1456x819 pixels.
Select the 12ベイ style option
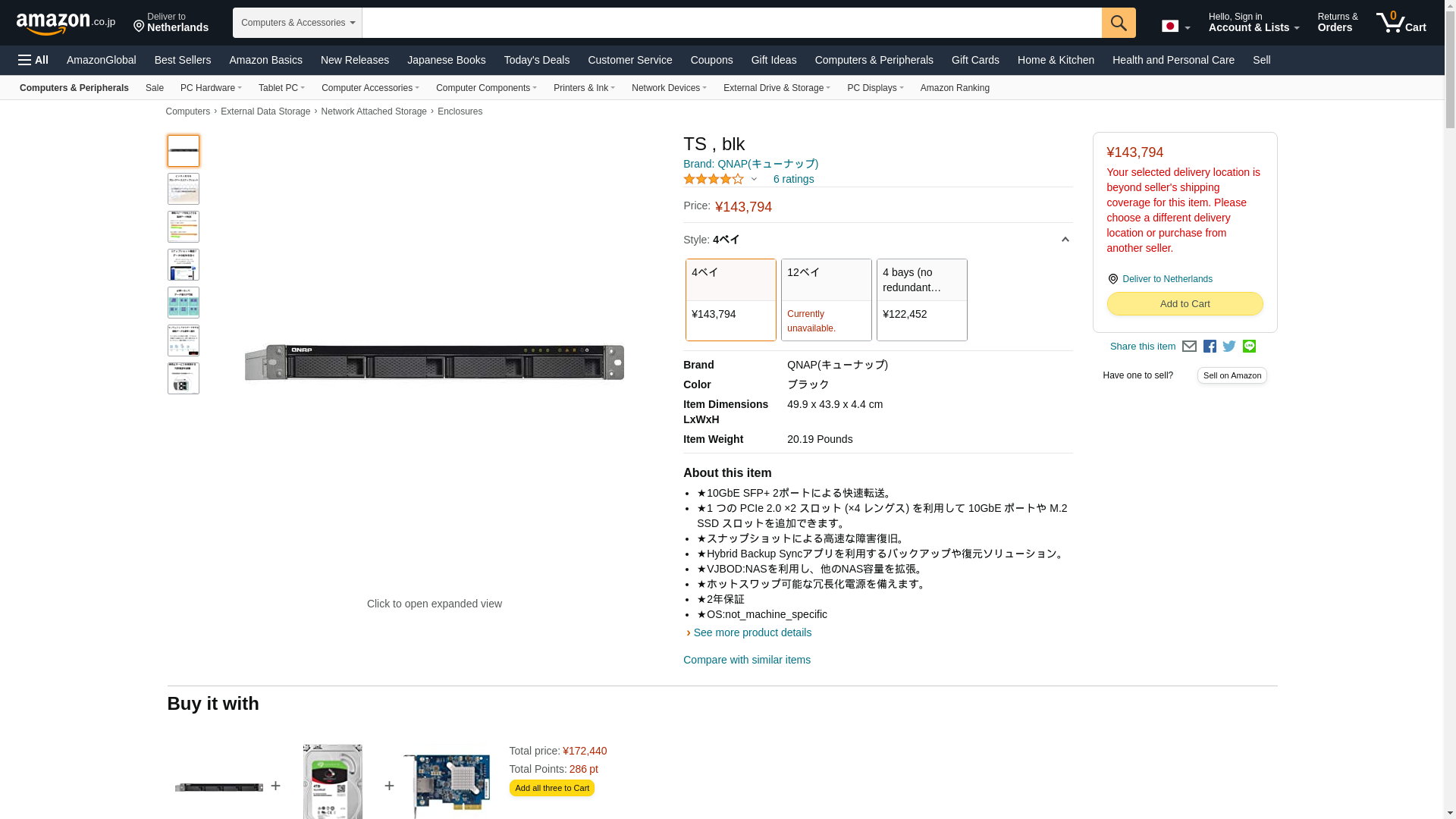[826, 300]
